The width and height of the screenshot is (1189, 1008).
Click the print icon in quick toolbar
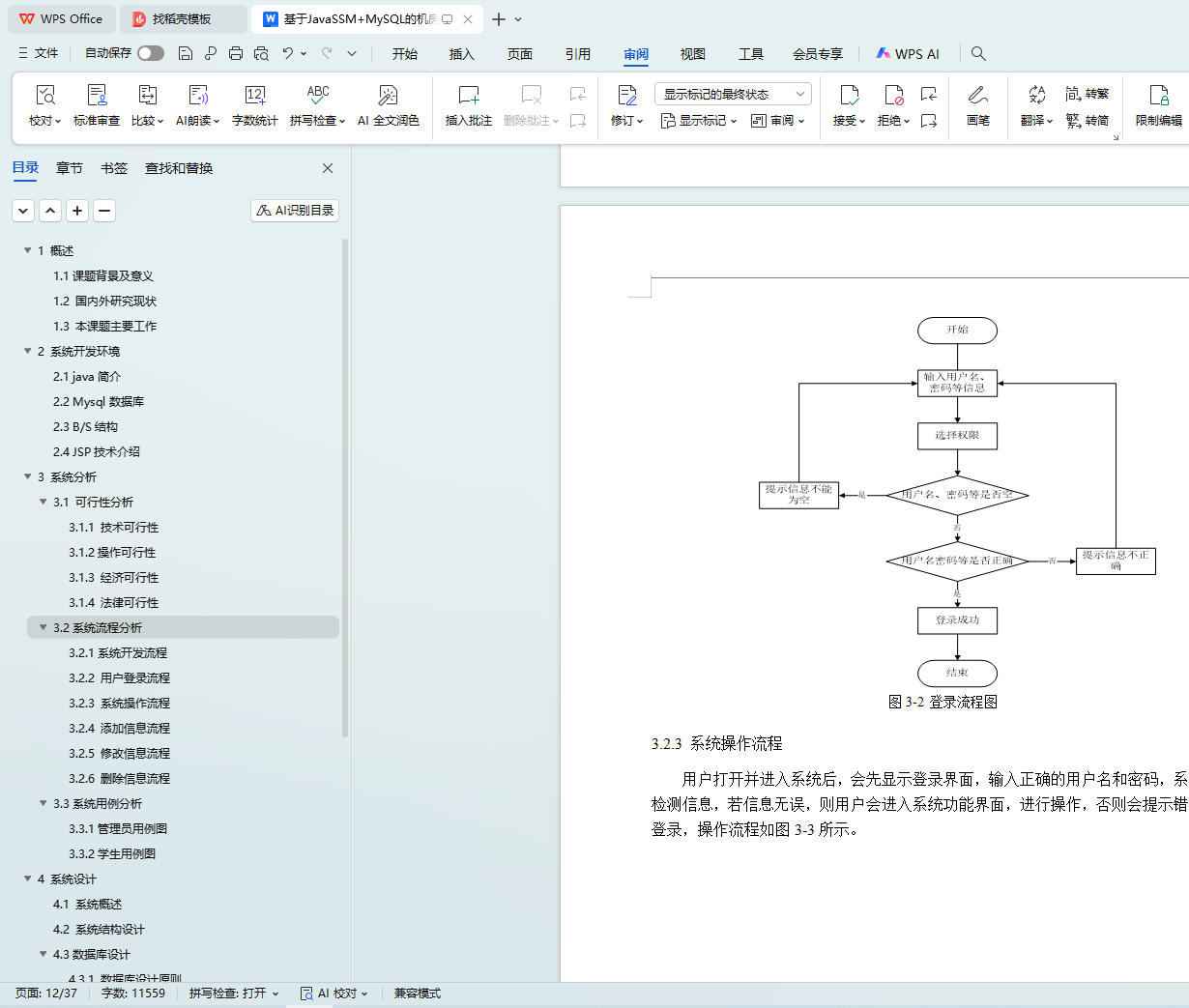pos(236,54)
